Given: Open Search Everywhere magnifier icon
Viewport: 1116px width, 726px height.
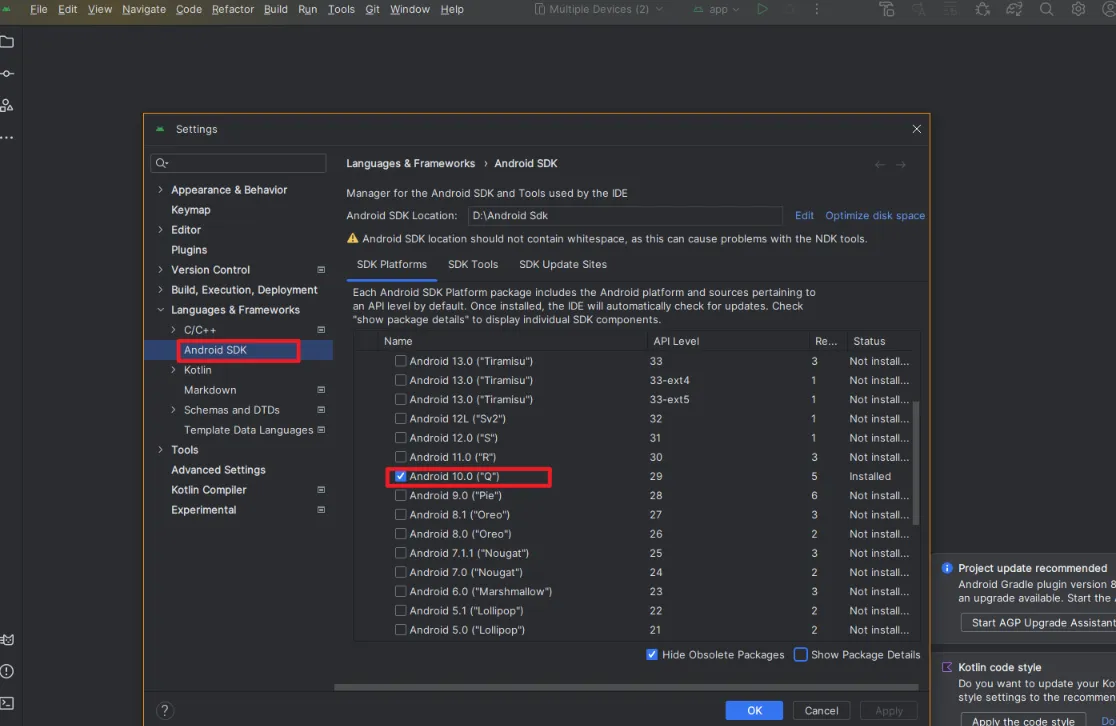Looking at the screenshot, I should click(x=1046, y=9).
